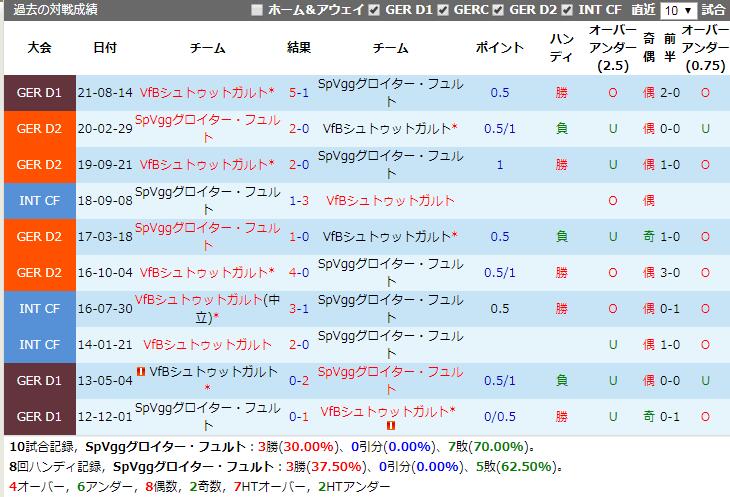
Task: Click half-time score 2-0 in 21-08-14 row
Action: tap(670, 93)
